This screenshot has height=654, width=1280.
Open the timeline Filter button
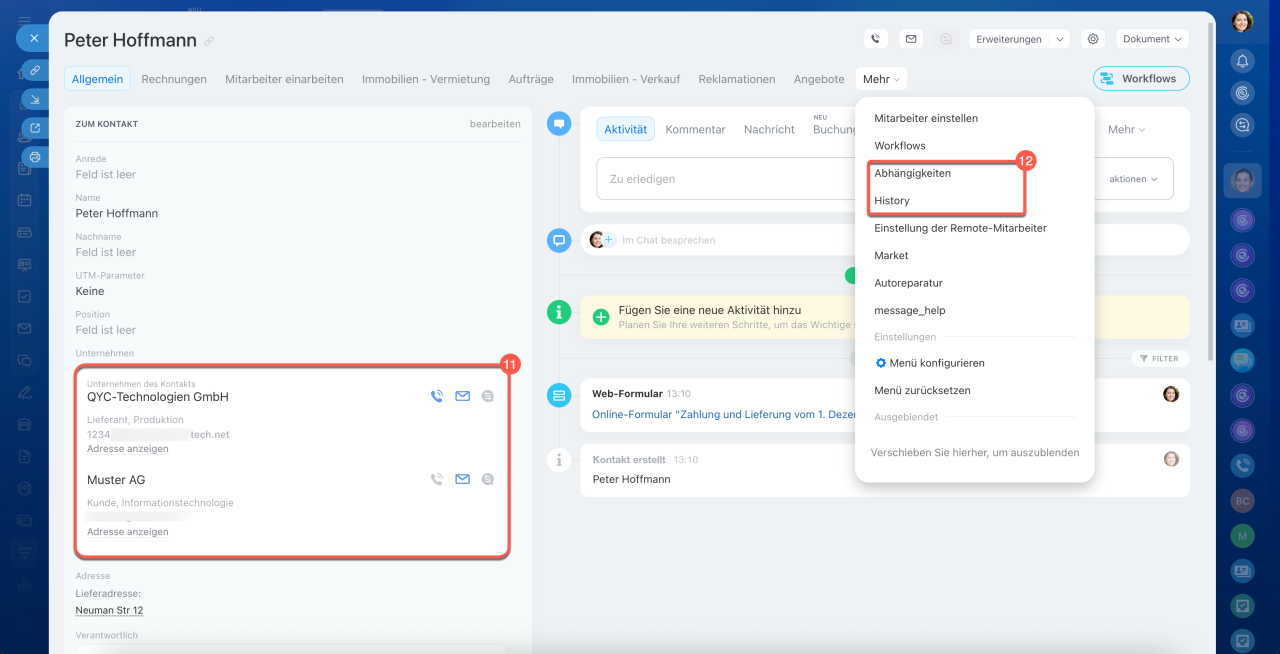pos(1159,358)
